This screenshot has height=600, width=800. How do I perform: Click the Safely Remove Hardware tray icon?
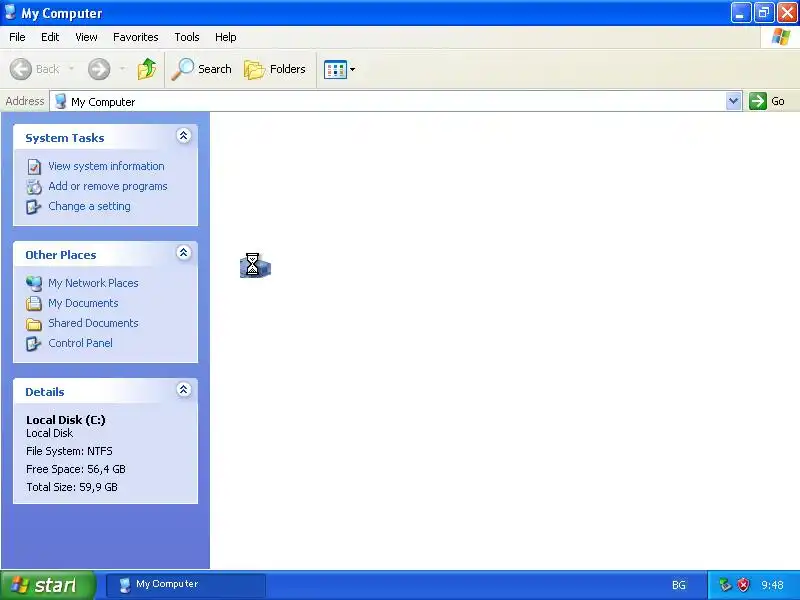click(x=724, y=585)
